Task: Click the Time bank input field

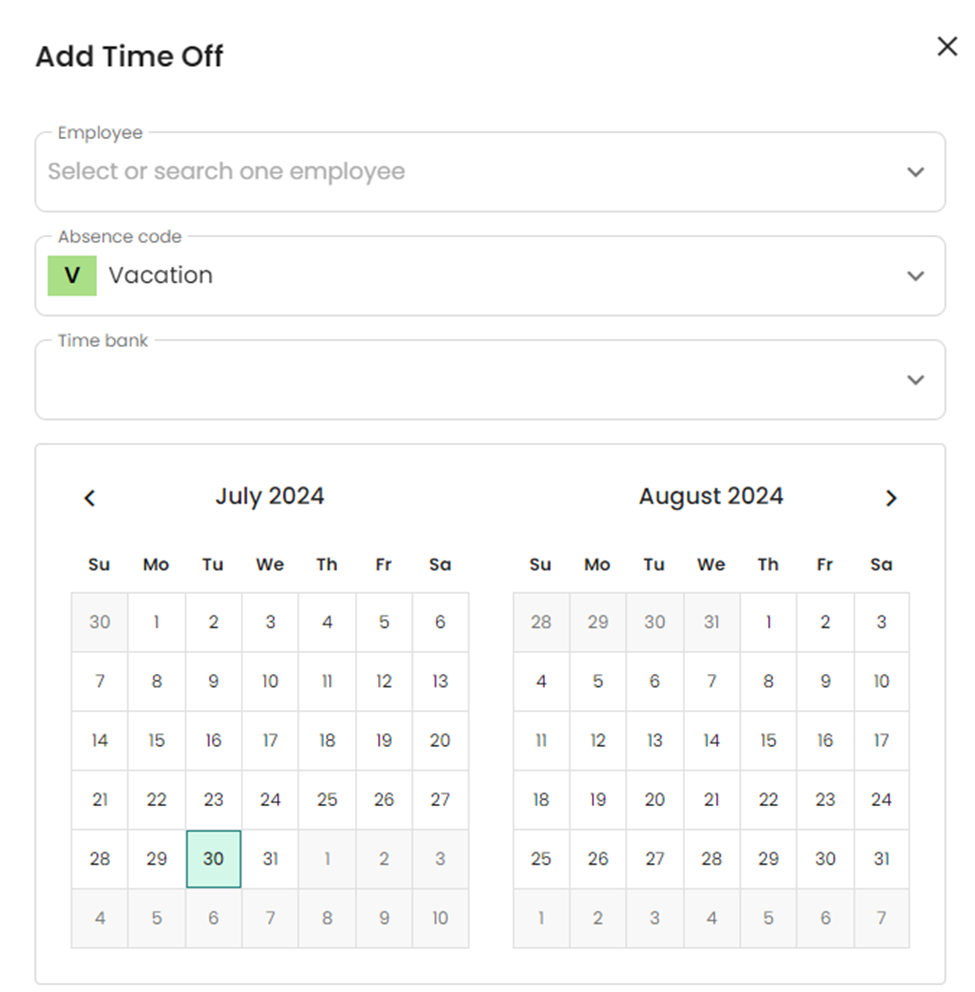Action: pos(400,379)
